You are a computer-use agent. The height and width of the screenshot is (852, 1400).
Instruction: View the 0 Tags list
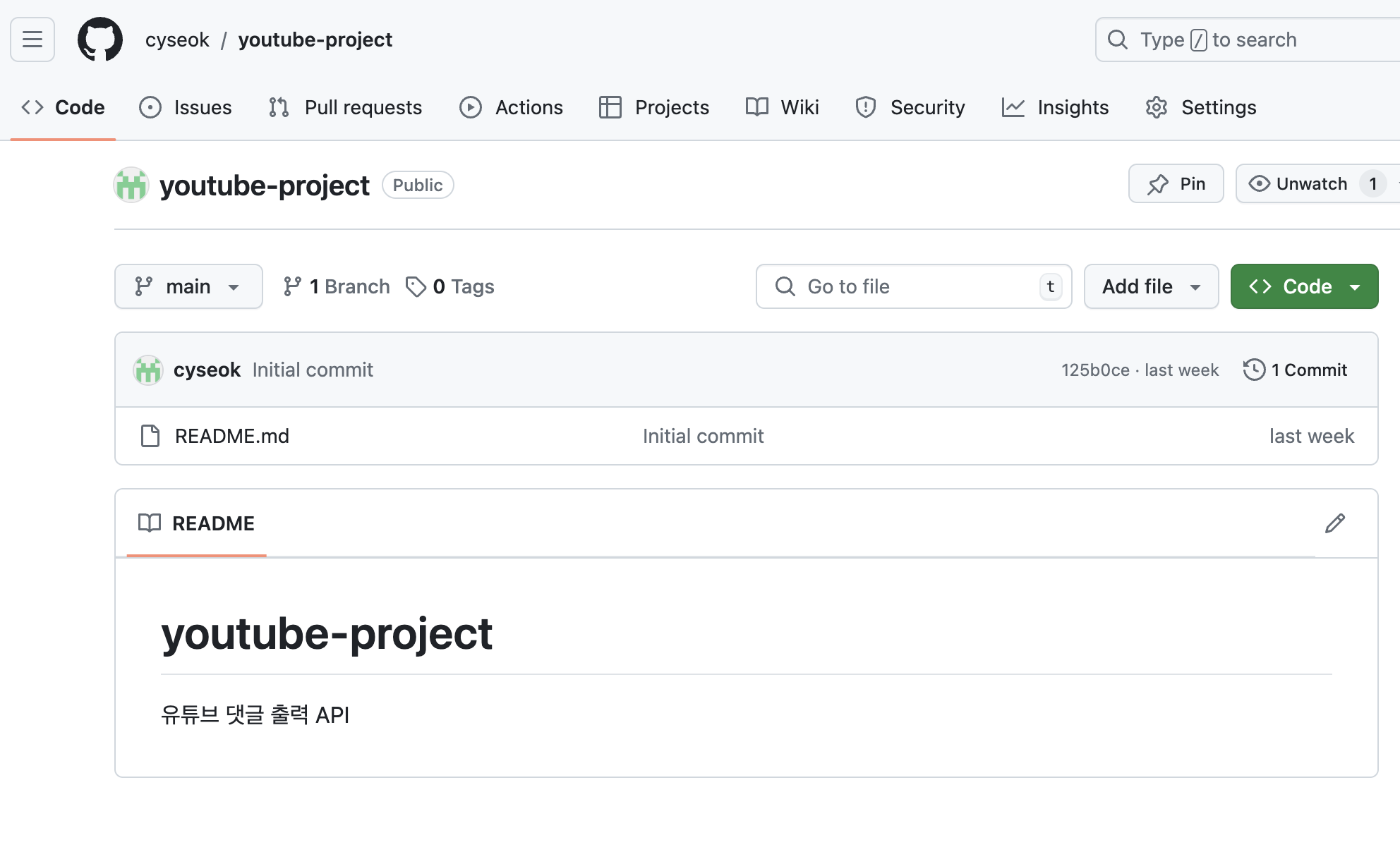click(450, 286)
